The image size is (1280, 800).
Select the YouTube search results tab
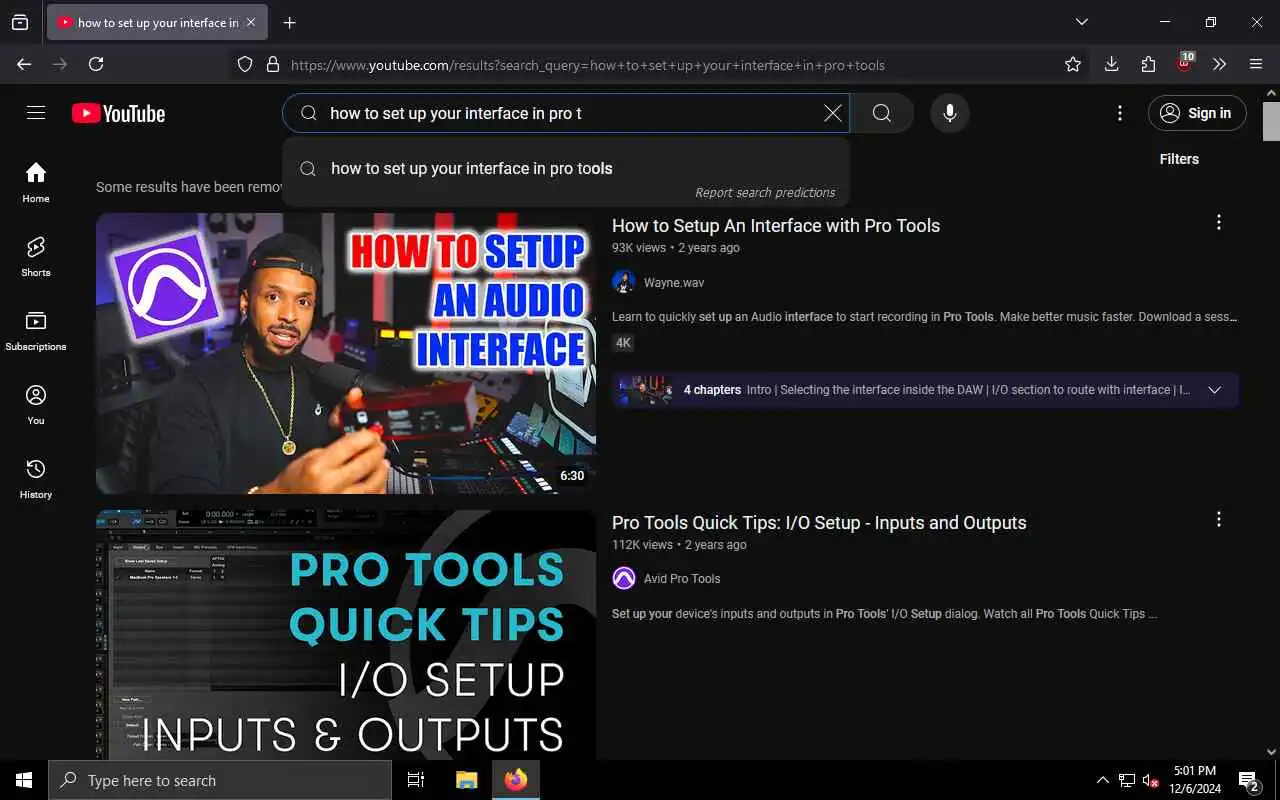(157, 22)
